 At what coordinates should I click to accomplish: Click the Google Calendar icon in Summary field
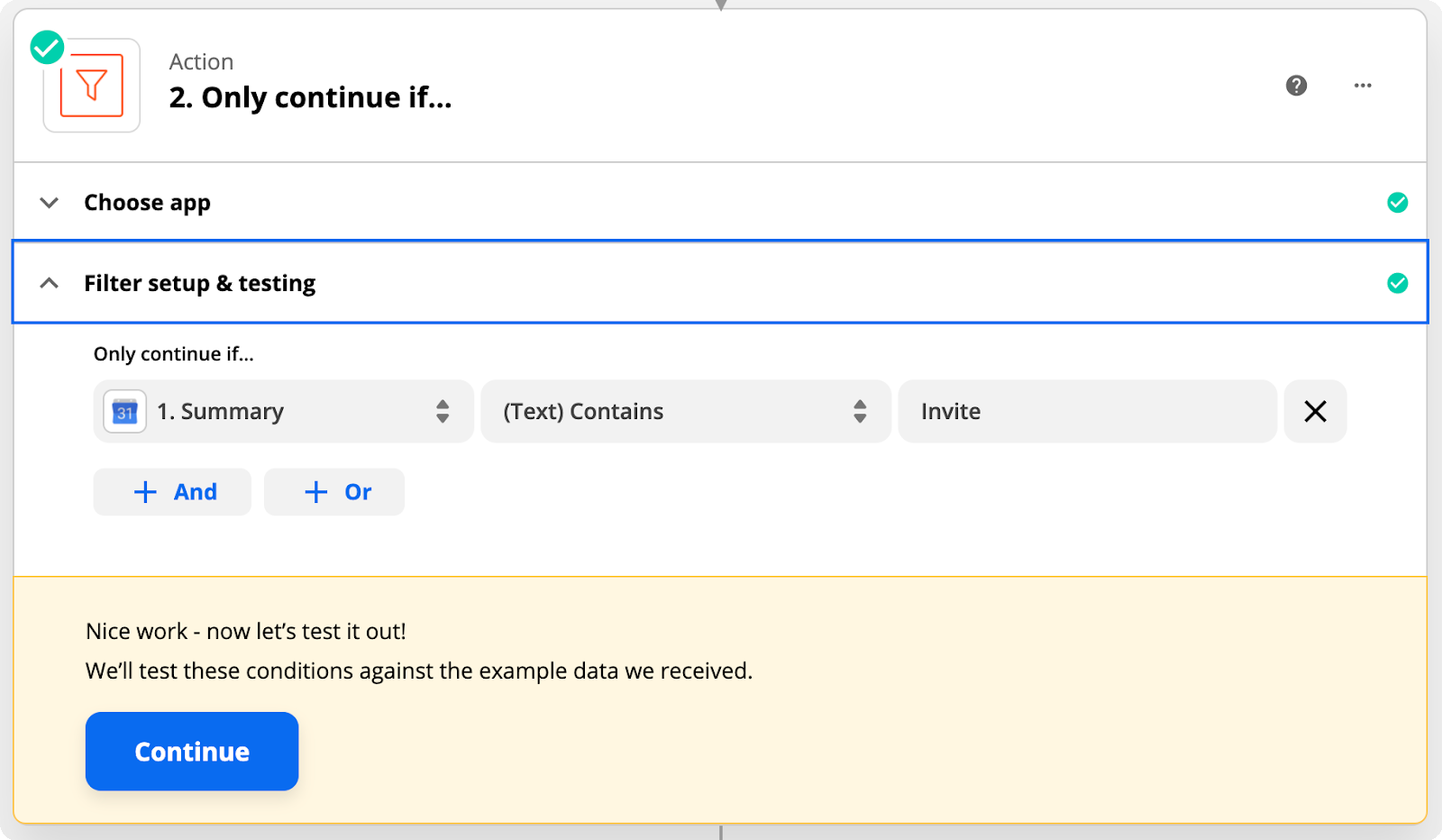point(125,412)
